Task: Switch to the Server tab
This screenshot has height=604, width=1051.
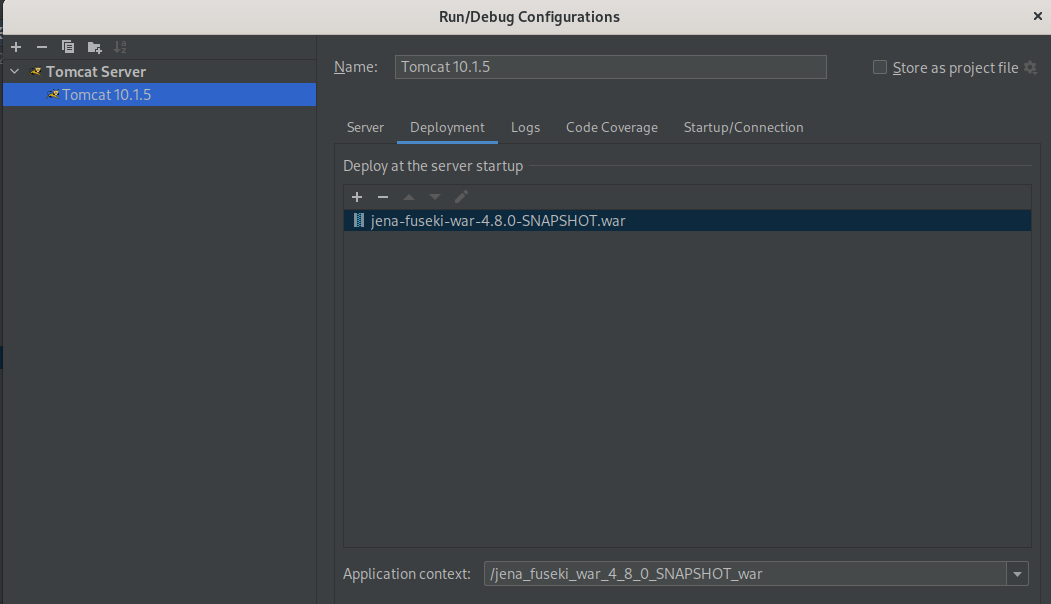Action: coord(365,128)
